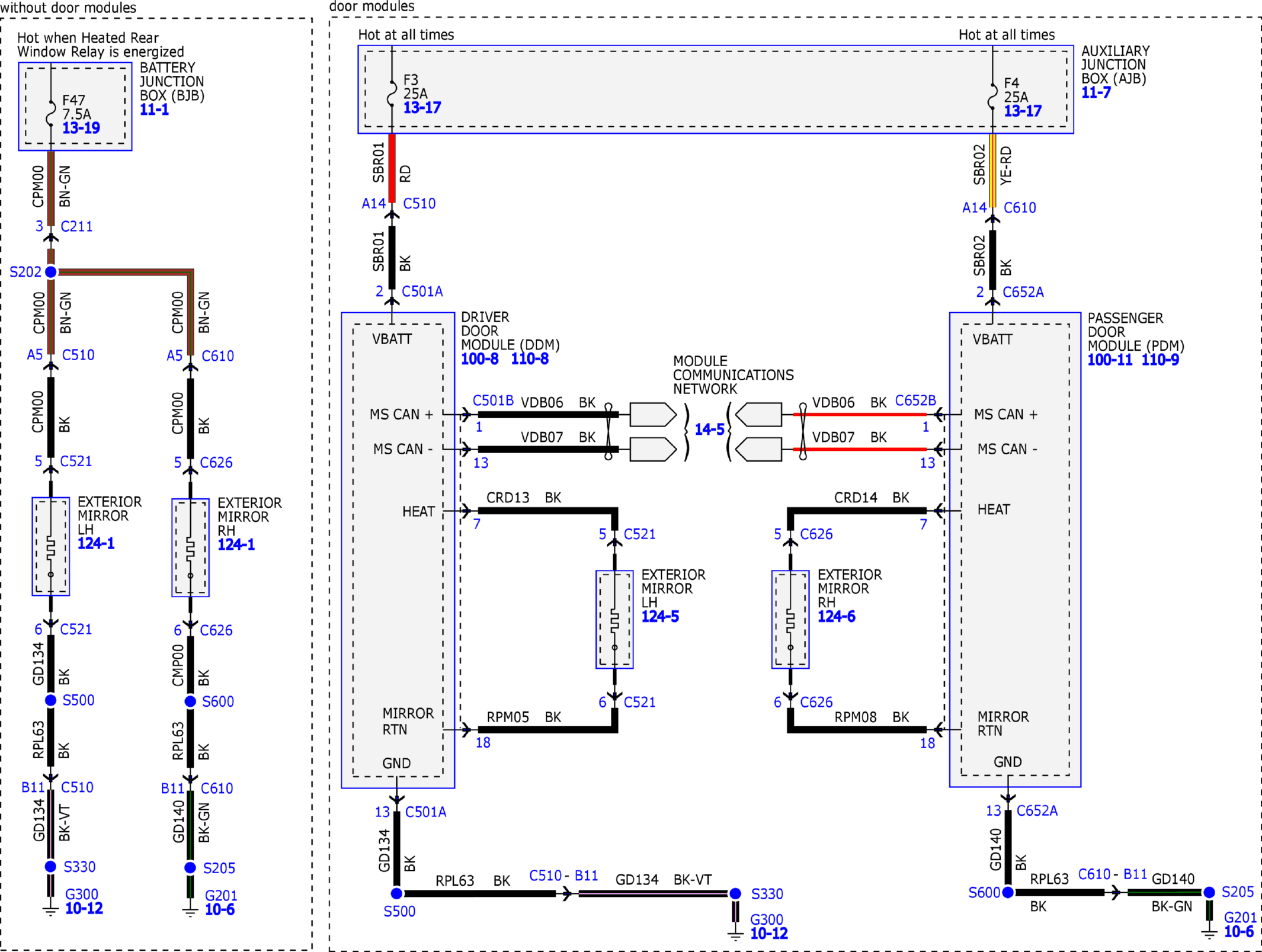Click the red VDB06 wire near C652B
Screen dimensions: 1262x952
tap(860, 415)
